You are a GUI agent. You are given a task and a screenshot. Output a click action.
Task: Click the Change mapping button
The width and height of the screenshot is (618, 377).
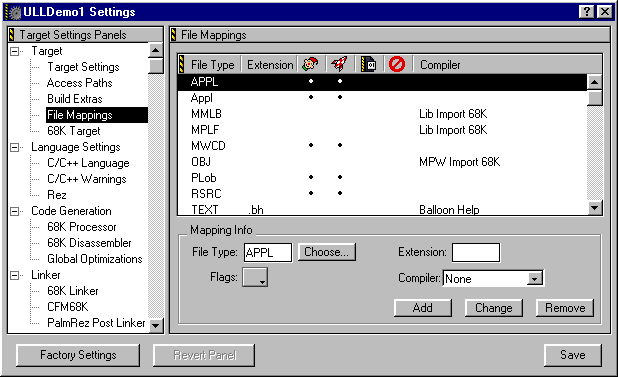click(494, 308)
